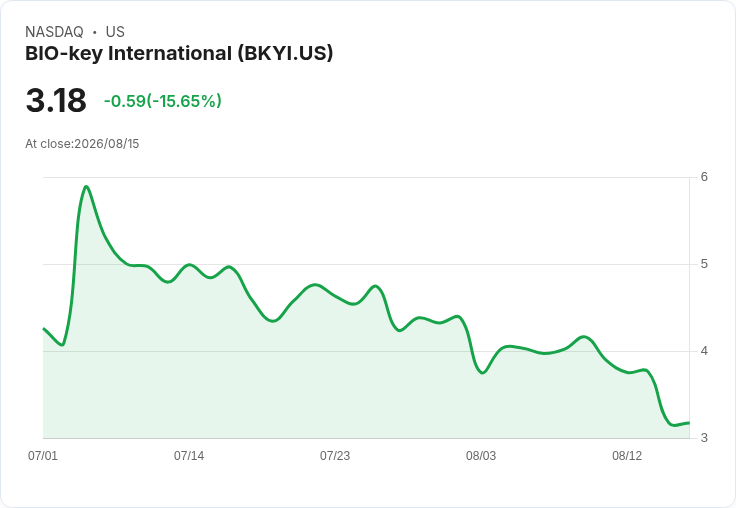This screenshot has height=508, width=736.
Task: Click the 3 price level label
Action: pos(704,438)
